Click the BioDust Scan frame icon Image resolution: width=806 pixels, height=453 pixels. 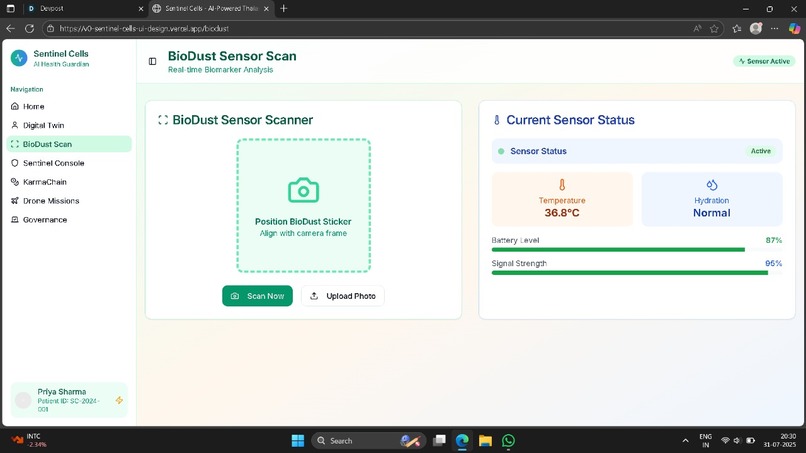[x=14, y=144]
